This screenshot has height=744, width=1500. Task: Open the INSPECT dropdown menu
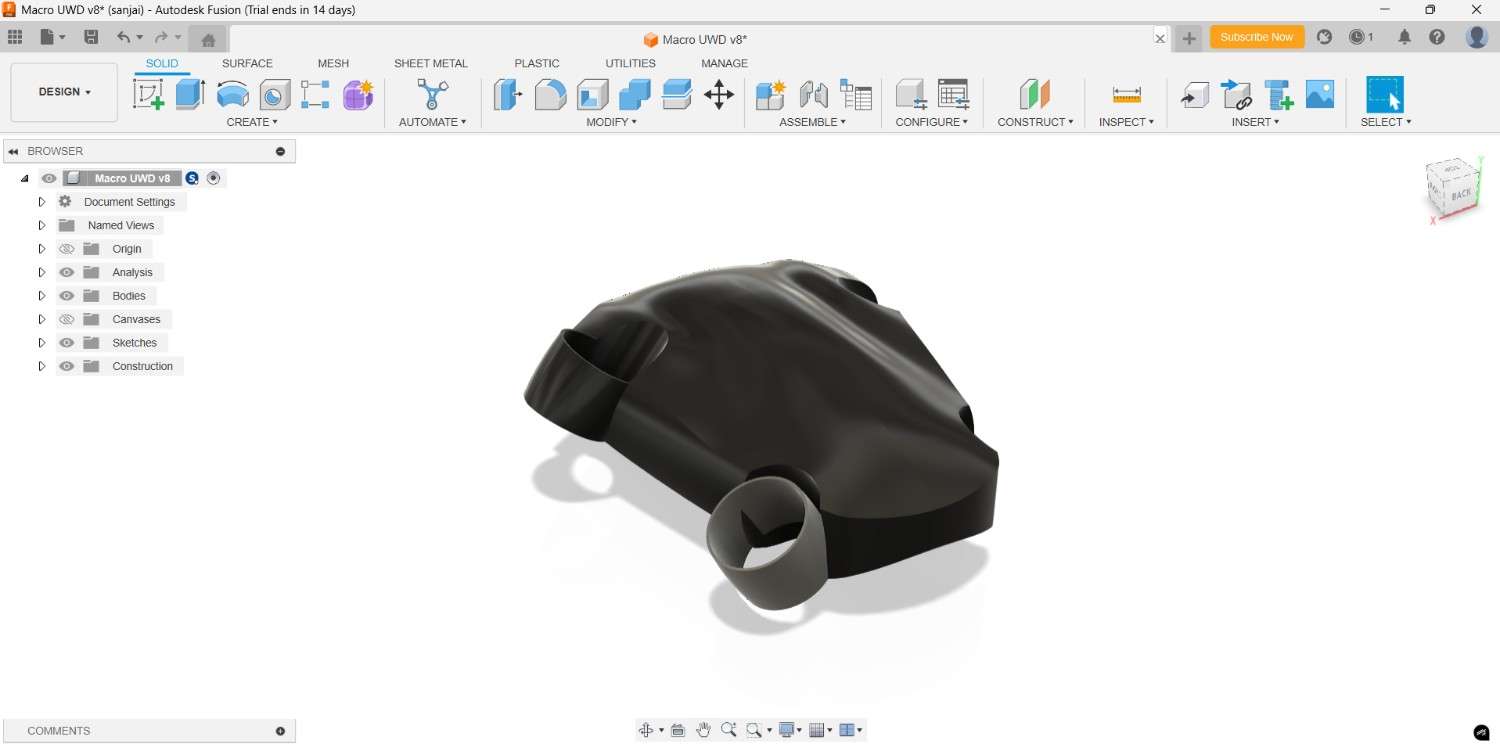tap(1127, 122)
